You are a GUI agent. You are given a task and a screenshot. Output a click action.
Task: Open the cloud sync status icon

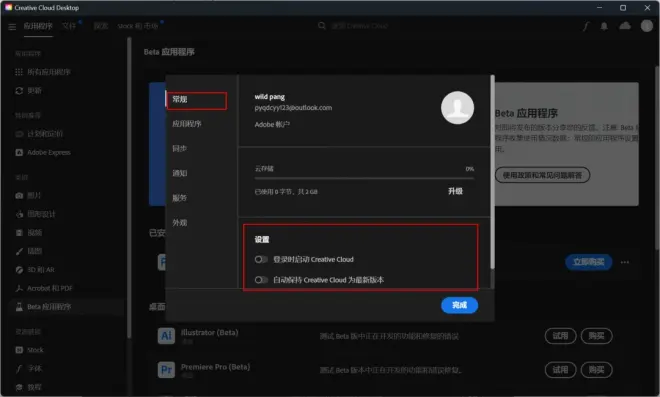(x=625, y=26)
